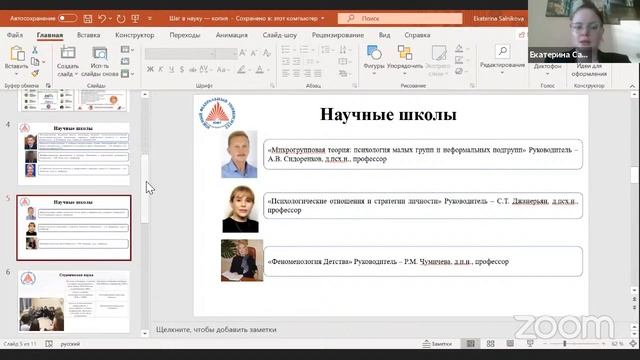This screenshot has width=640, height=360.
Task: Toggle text Shadow (S) formatting
Action: tap(182, 69)
